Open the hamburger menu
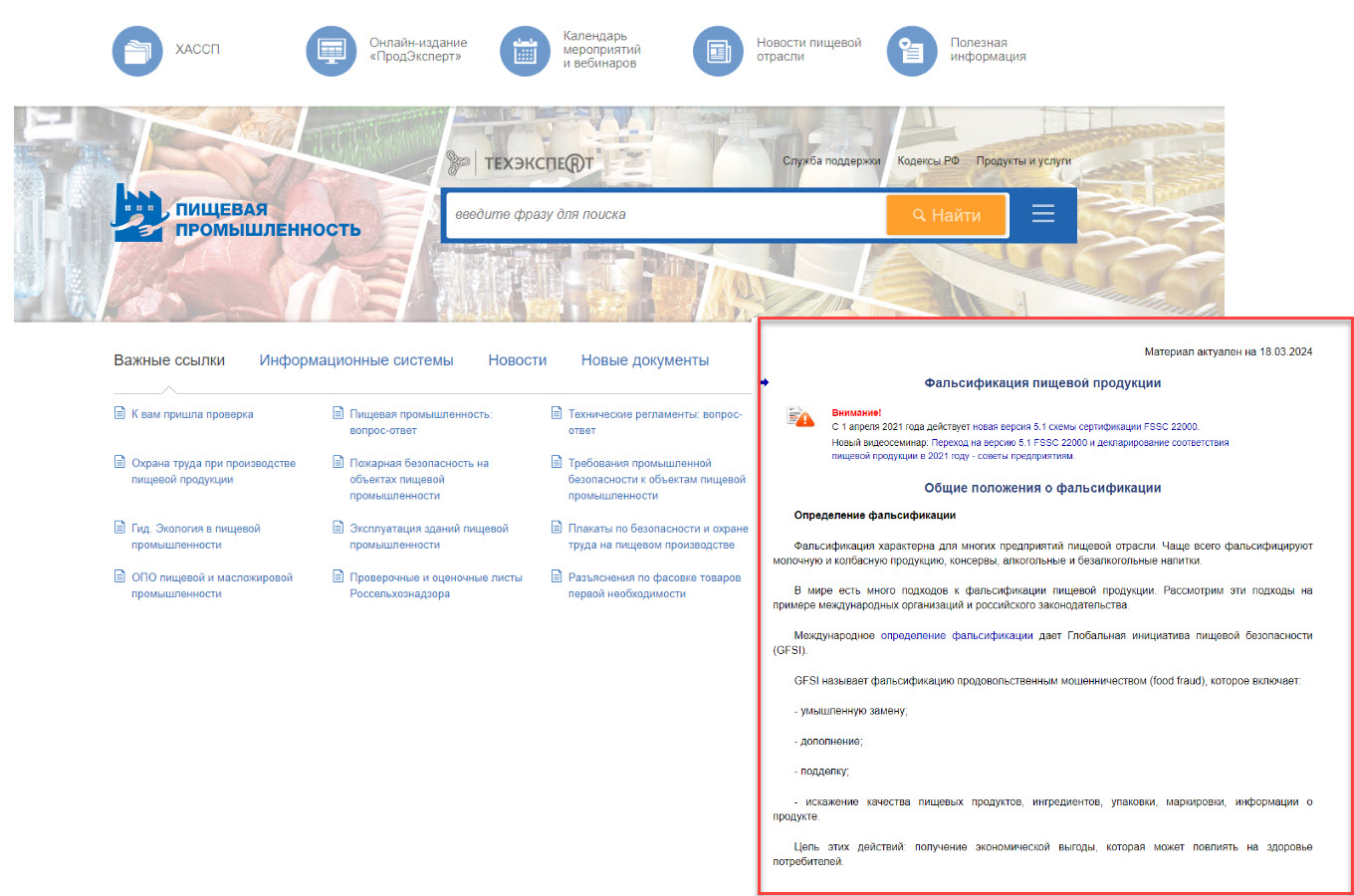 [1043, 214]
